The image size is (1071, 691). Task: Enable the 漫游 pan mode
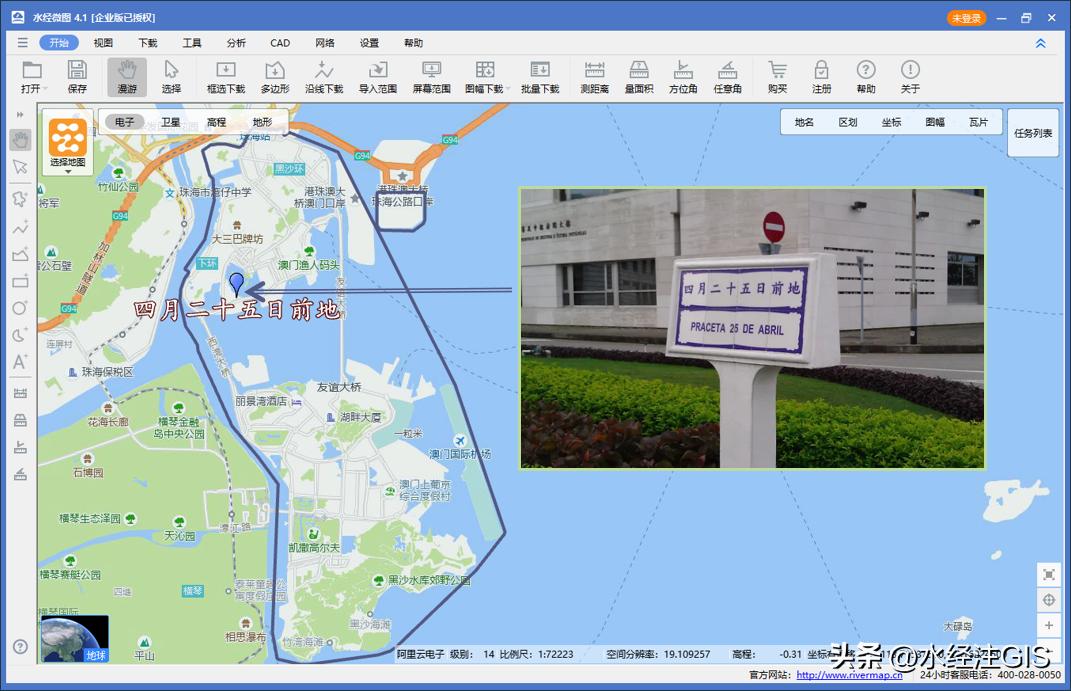[127, 76]
